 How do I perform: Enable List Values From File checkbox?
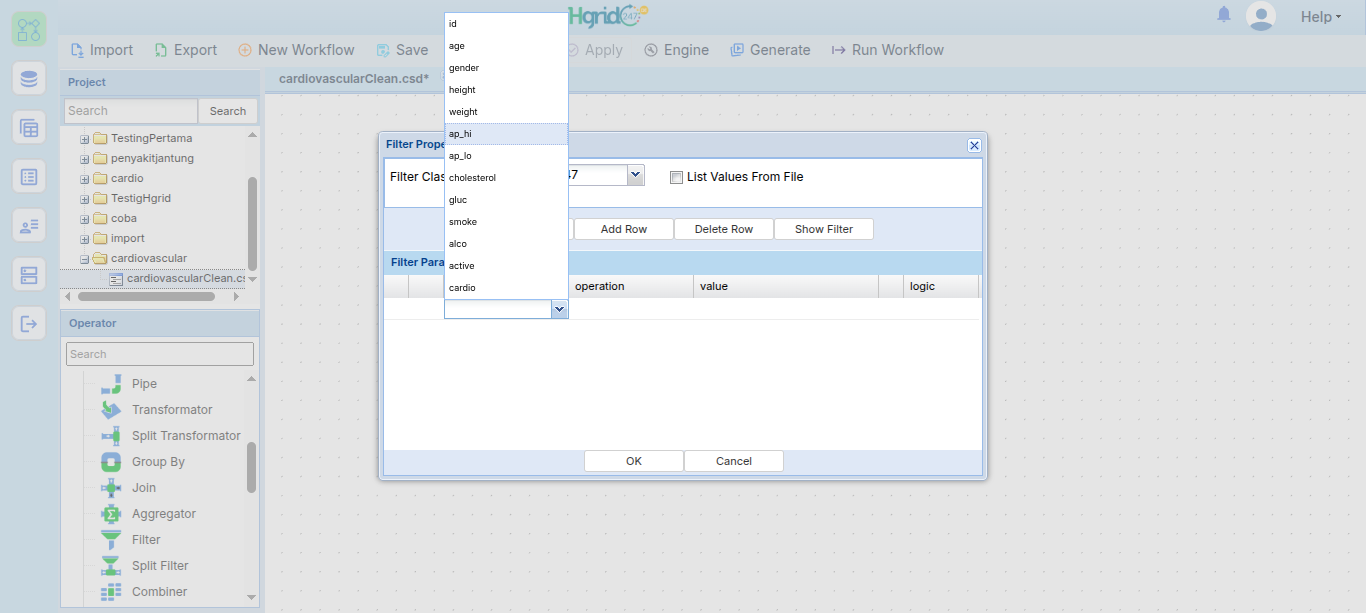(x=676, y=177)
